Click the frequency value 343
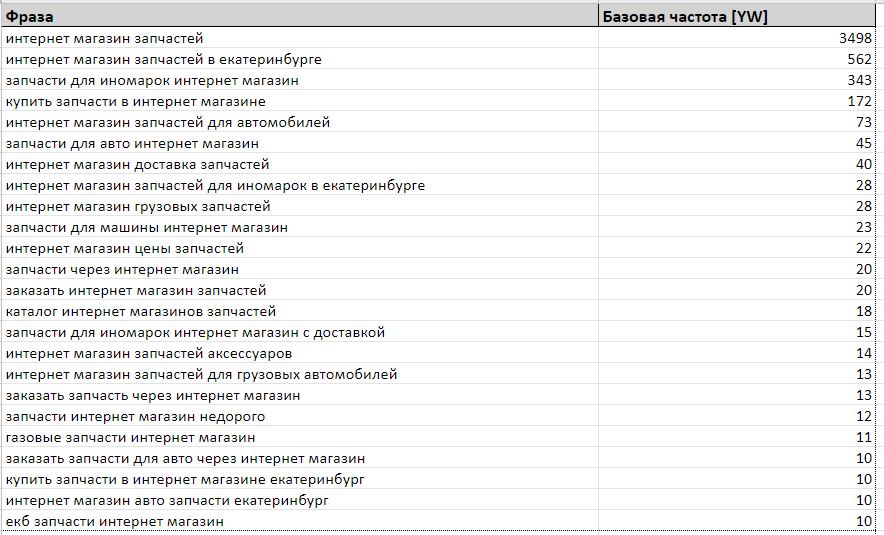 [859, 80]
